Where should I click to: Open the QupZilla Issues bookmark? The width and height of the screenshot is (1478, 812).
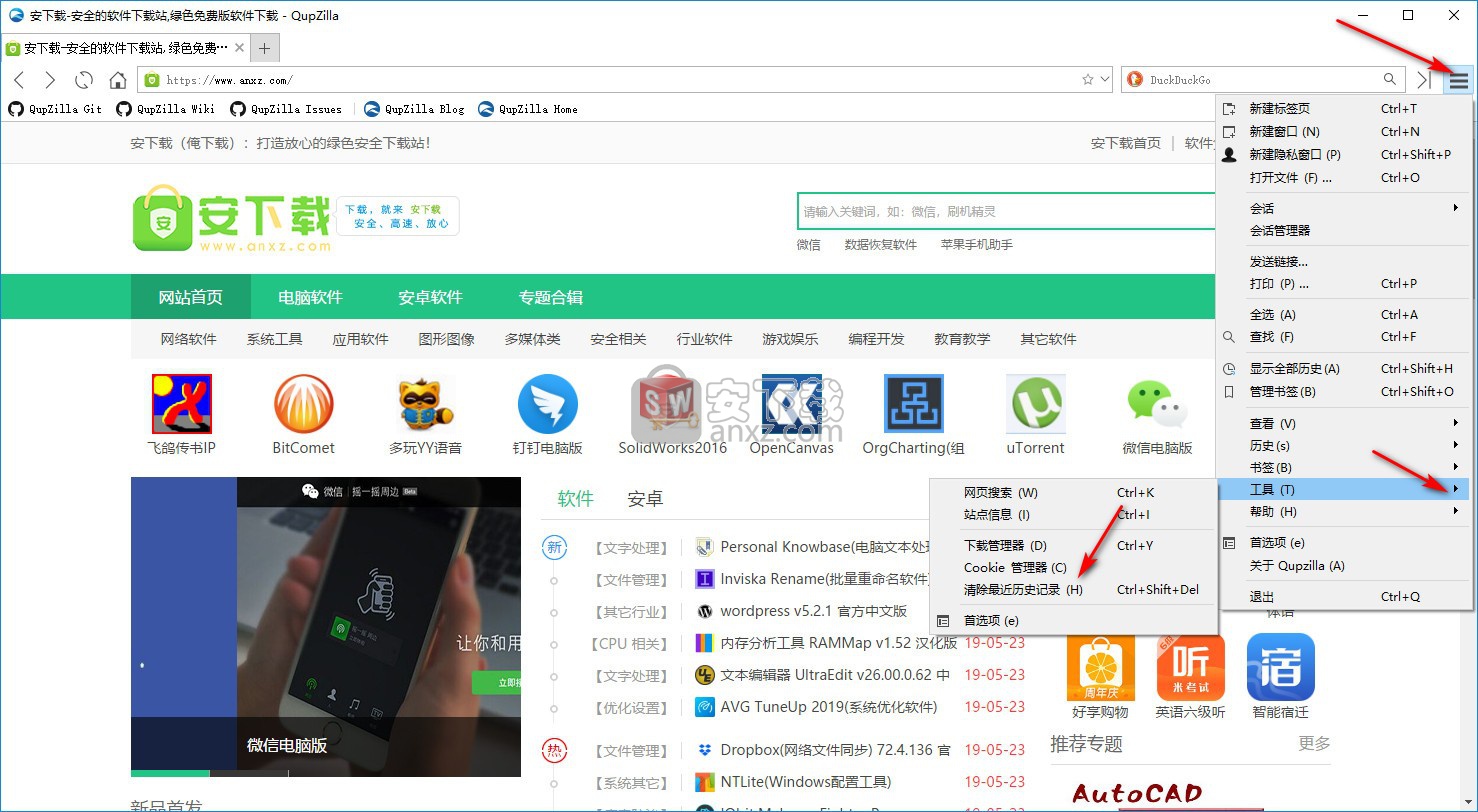286,109
